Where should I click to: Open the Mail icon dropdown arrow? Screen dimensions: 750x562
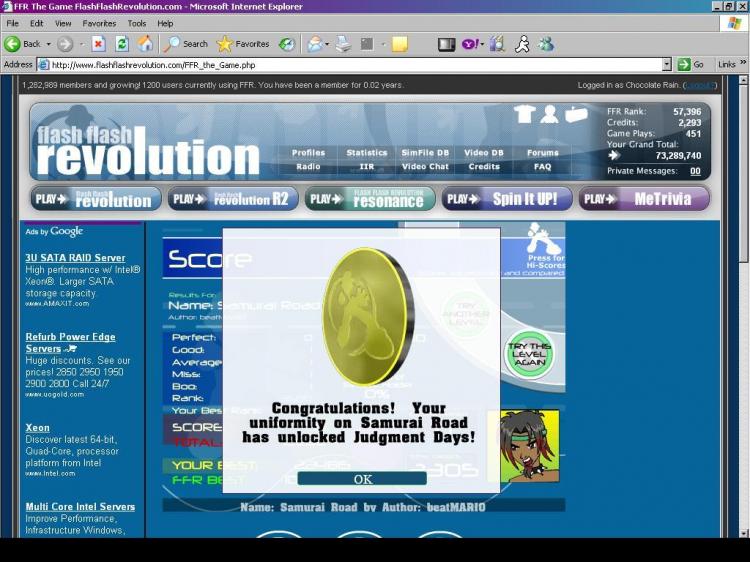327,44
